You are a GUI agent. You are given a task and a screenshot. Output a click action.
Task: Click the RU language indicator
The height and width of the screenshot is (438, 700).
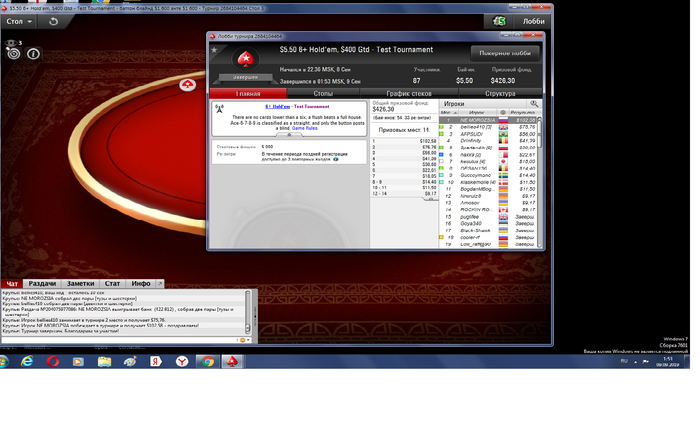click(624, 361)
